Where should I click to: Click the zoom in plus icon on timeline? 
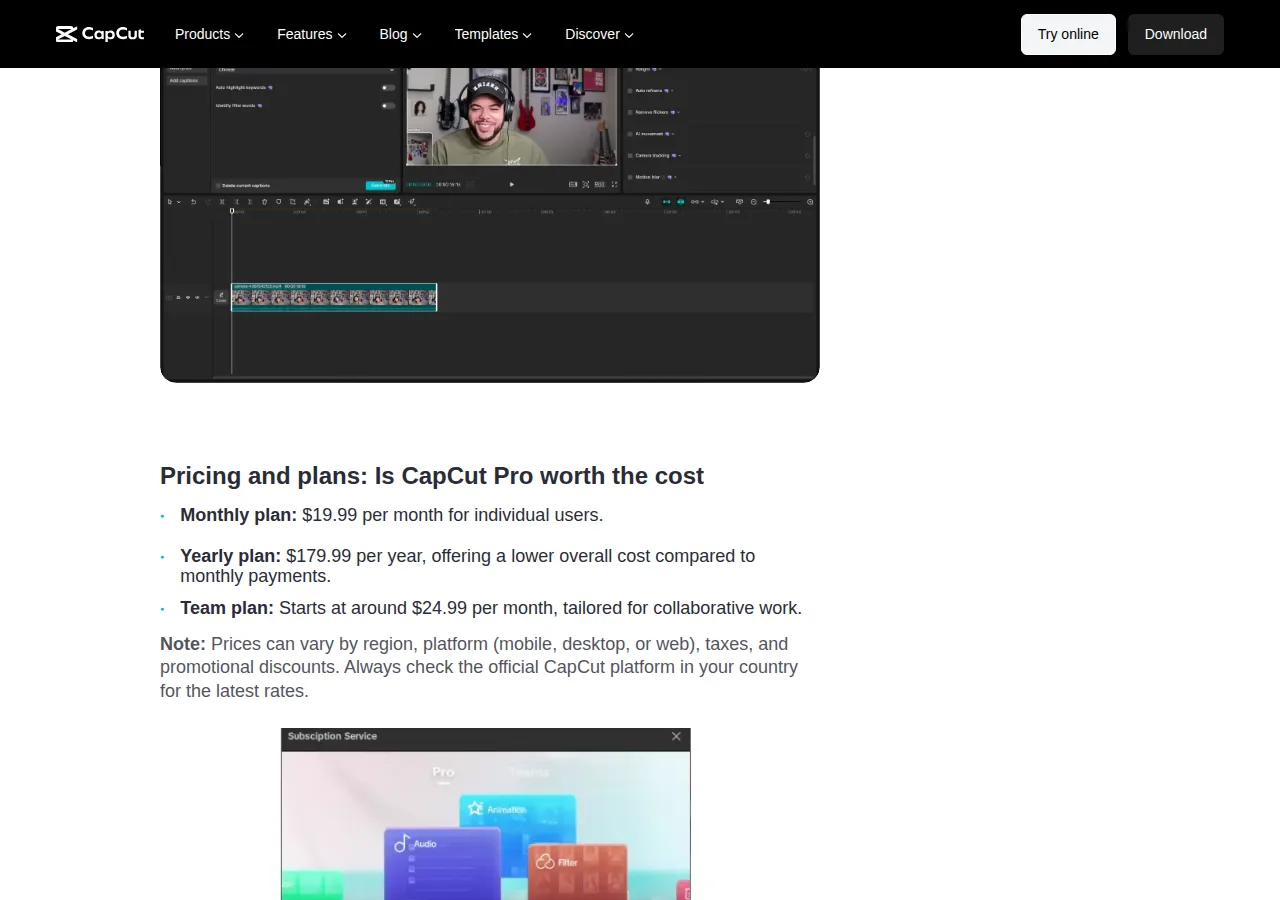pyautogui.click(x=810, y=202)
